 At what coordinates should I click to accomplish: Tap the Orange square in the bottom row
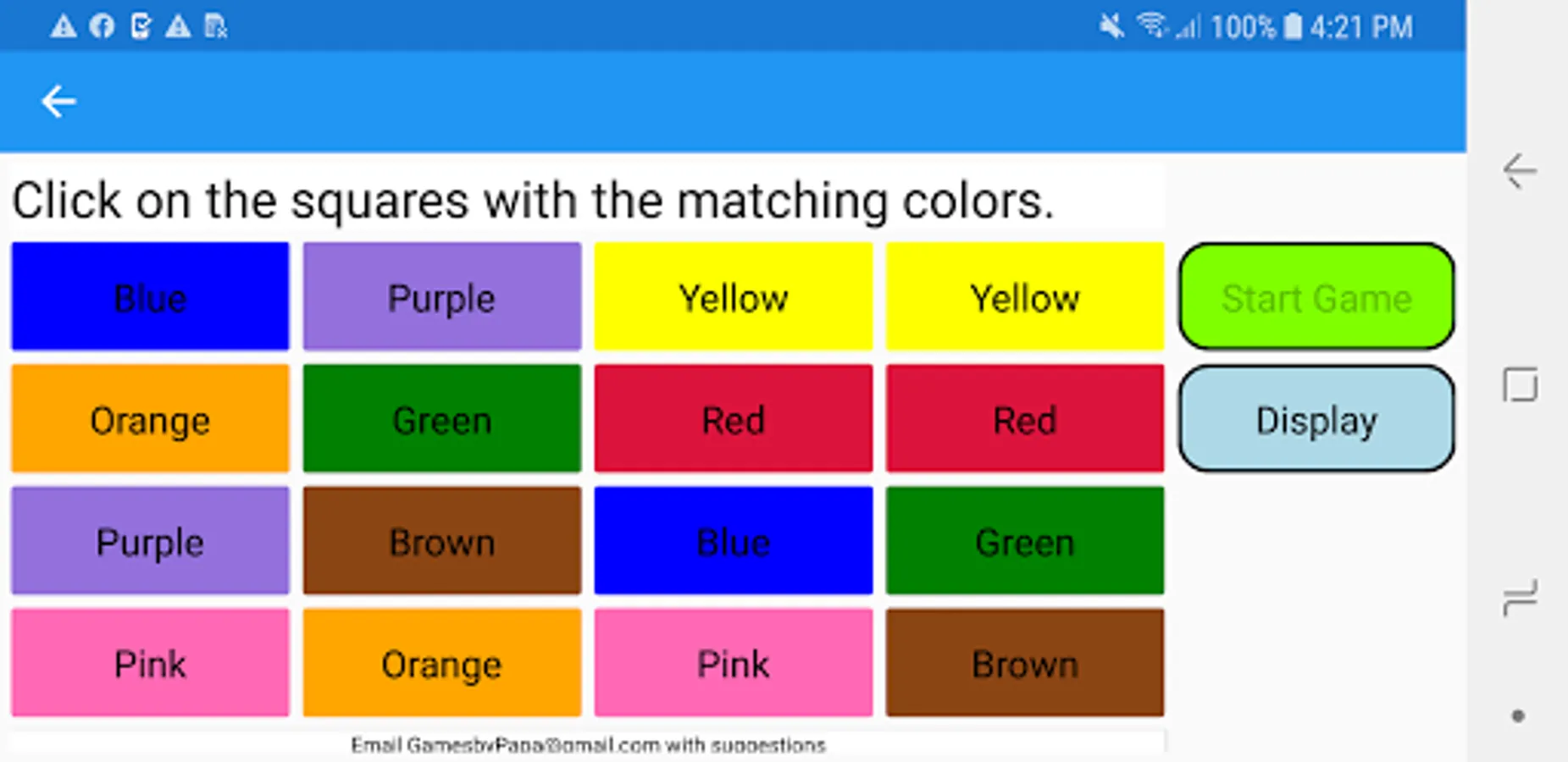coord(441,663)
